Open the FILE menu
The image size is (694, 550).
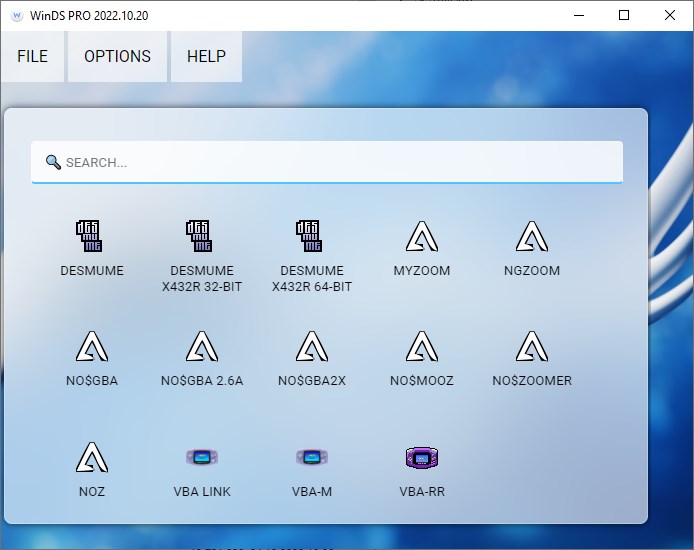pyautogui.click(x=32, y=56)
